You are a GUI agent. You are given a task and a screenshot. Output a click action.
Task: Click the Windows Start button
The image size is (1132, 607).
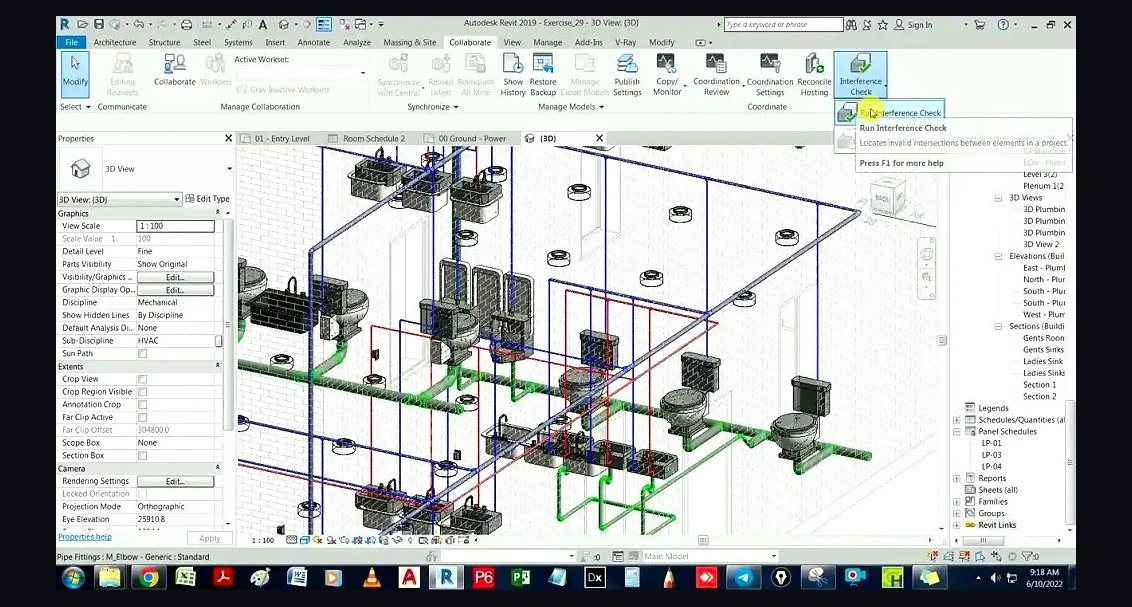click(73, 577)
